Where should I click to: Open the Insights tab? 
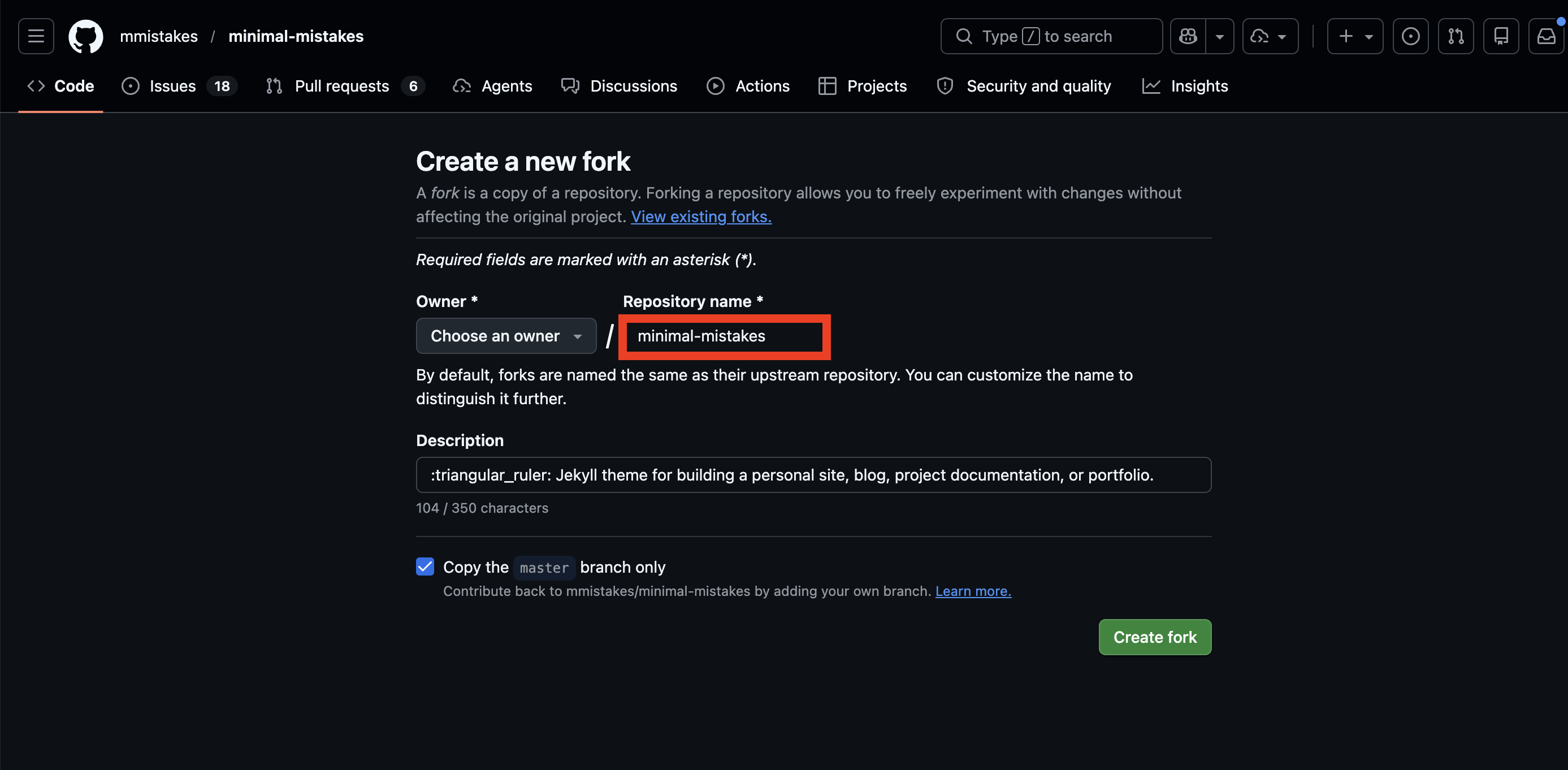click(1185, 86)
